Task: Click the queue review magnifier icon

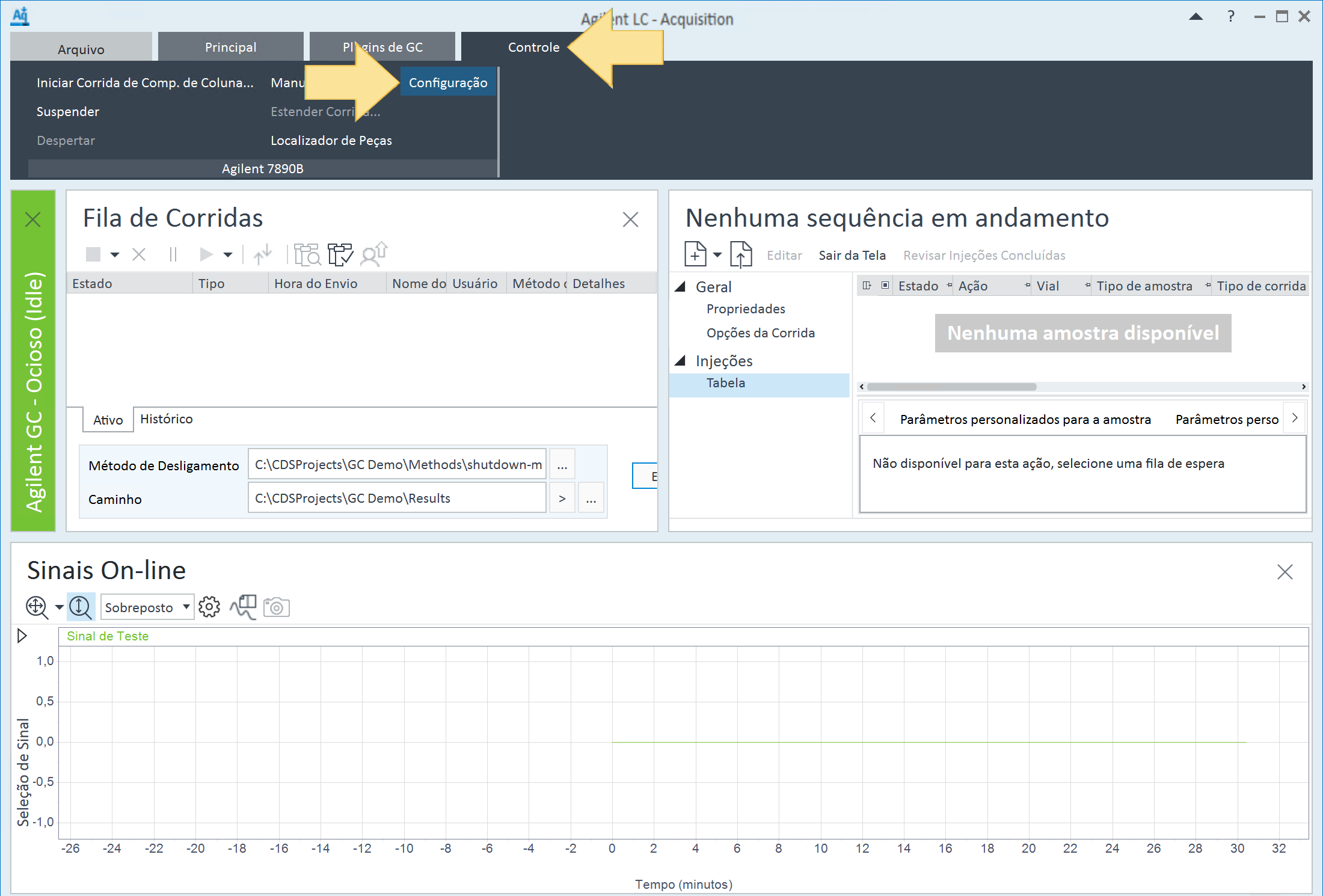Action: 307,254
